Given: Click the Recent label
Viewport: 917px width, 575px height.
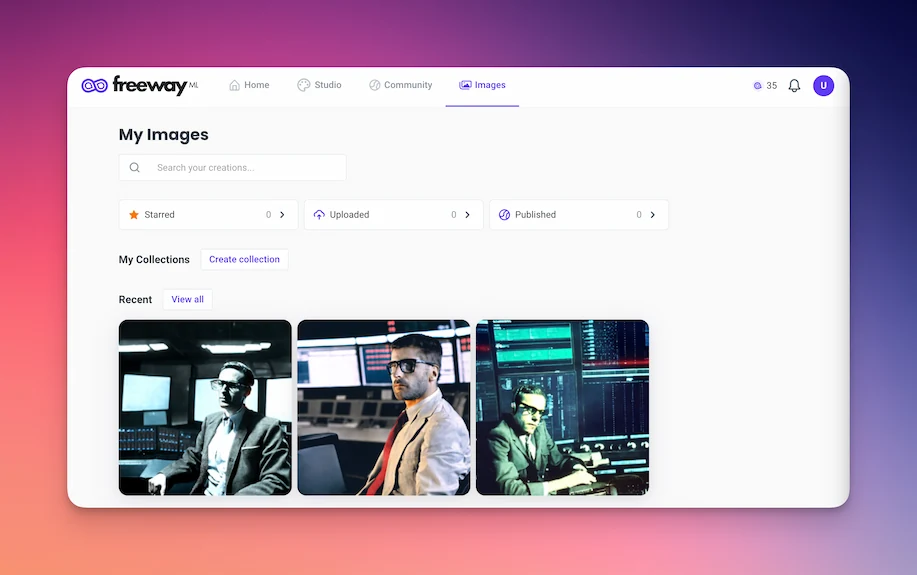Looking at the screenshot, I should [x=135, y=299].
